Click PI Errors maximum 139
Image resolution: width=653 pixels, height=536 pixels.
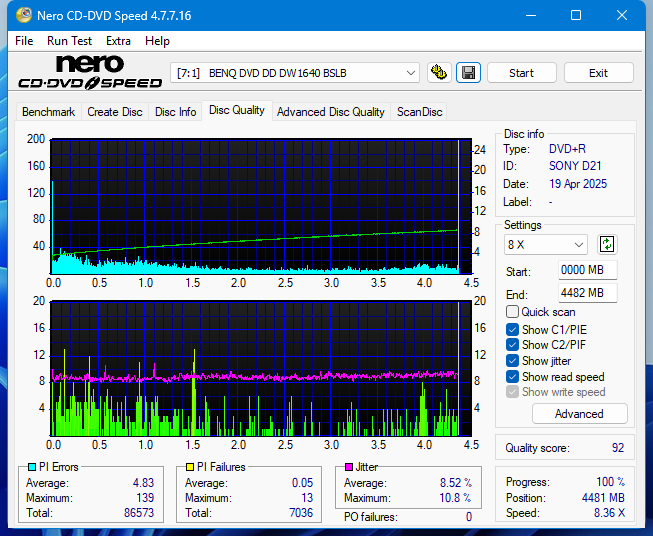[x=145, y=498]
